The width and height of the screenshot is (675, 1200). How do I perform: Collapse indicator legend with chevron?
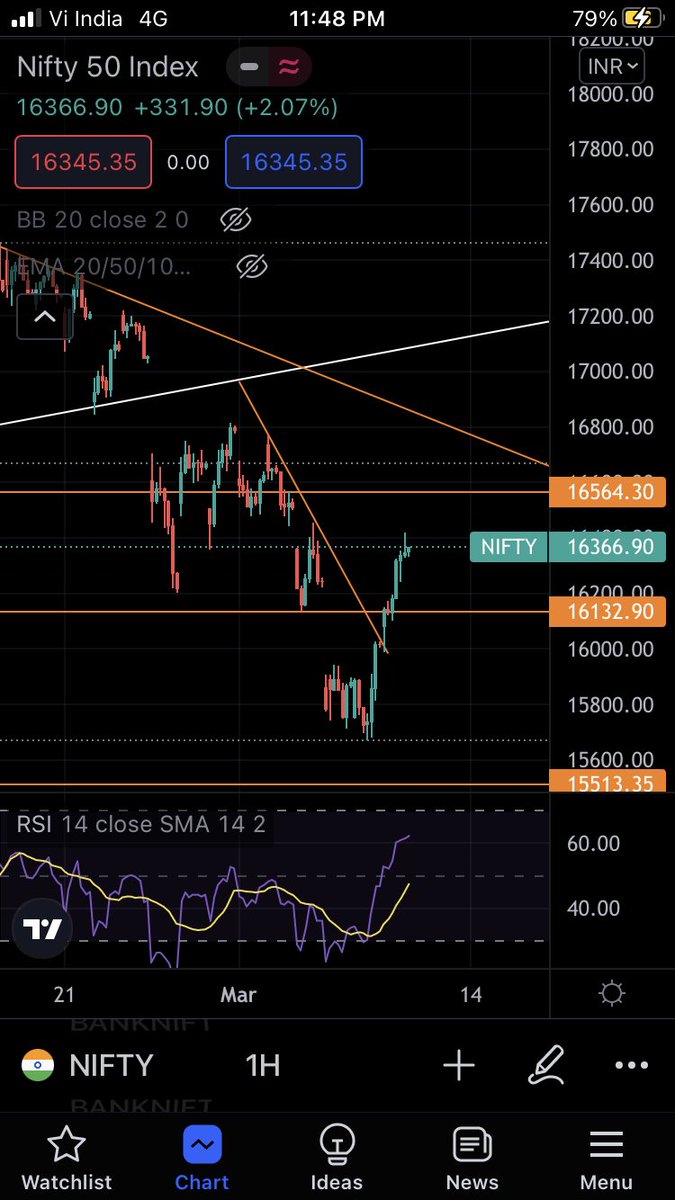pyautogui.click(x=44, y=318)
